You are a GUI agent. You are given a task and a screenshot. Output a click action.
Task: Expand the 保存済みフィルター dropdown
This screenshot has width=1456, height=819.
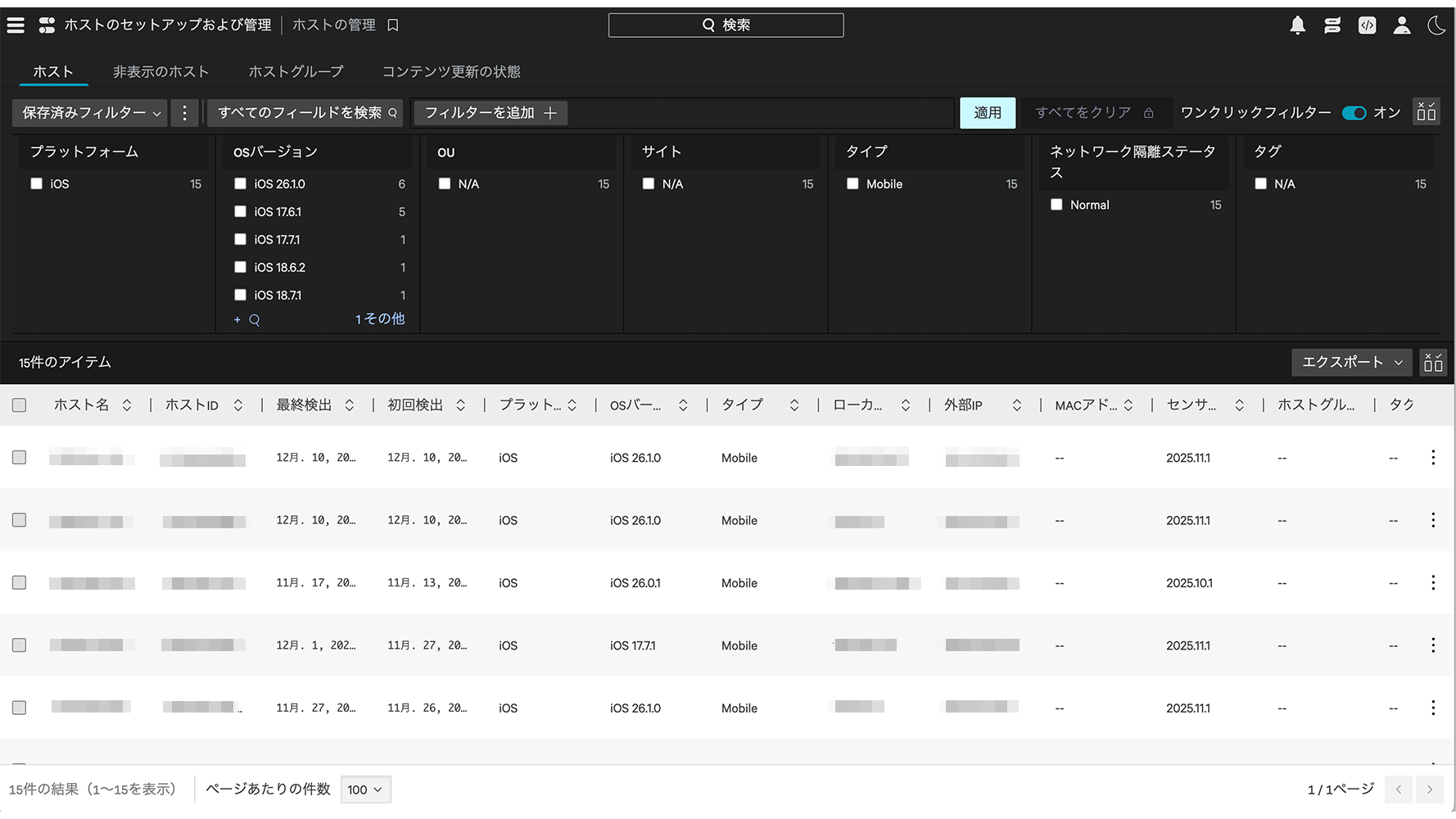(x=90, y=113)
